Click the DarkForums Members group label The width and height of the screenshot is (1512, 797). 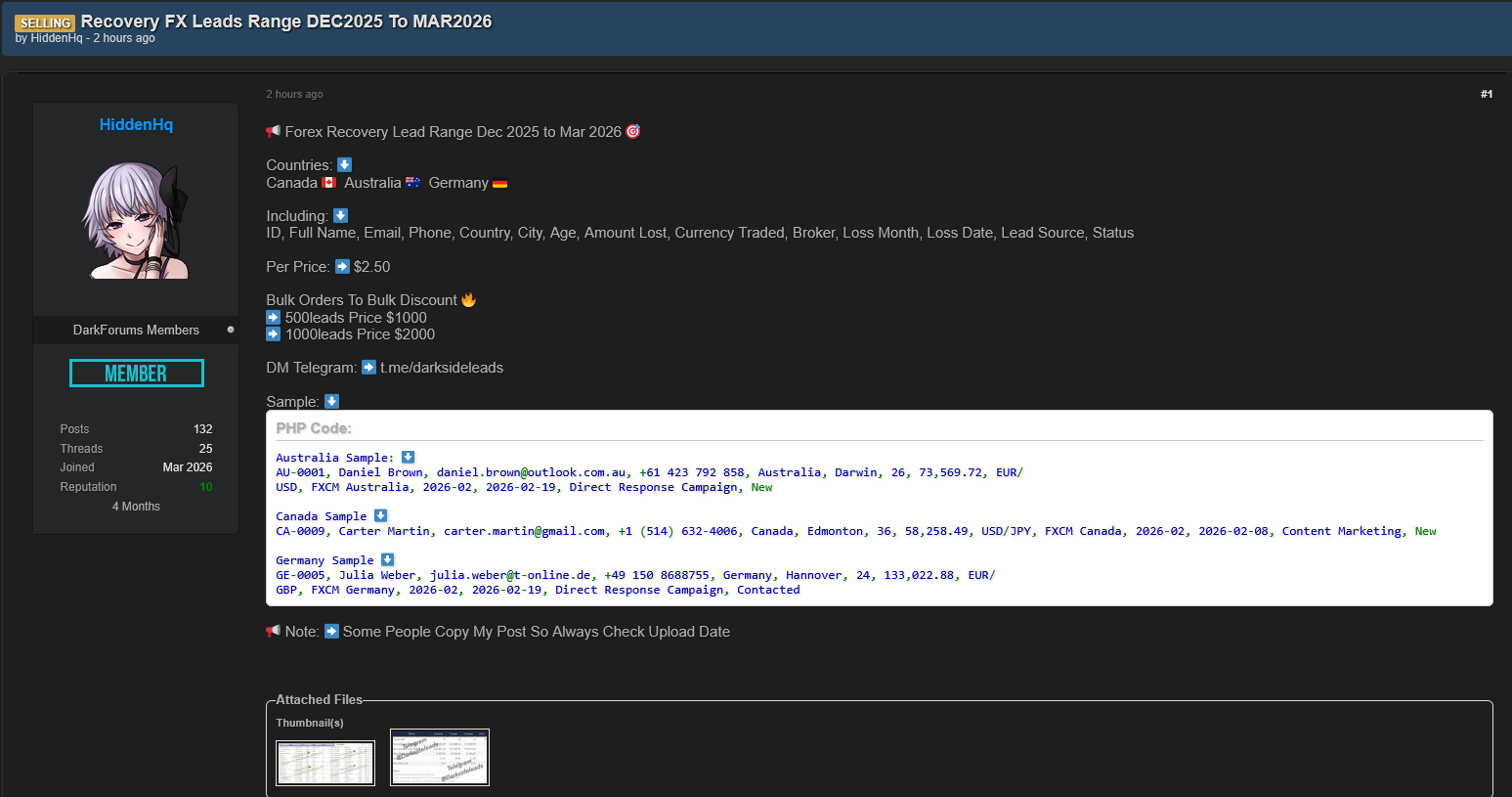136,331
